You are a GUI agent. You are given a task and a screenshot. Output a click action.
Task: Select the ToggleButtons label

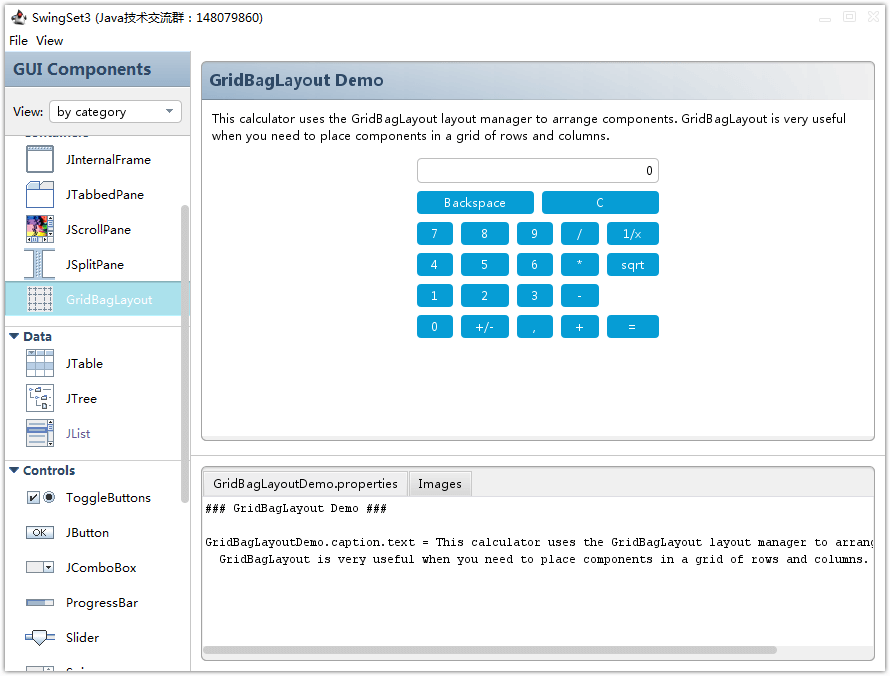point(108,498)
